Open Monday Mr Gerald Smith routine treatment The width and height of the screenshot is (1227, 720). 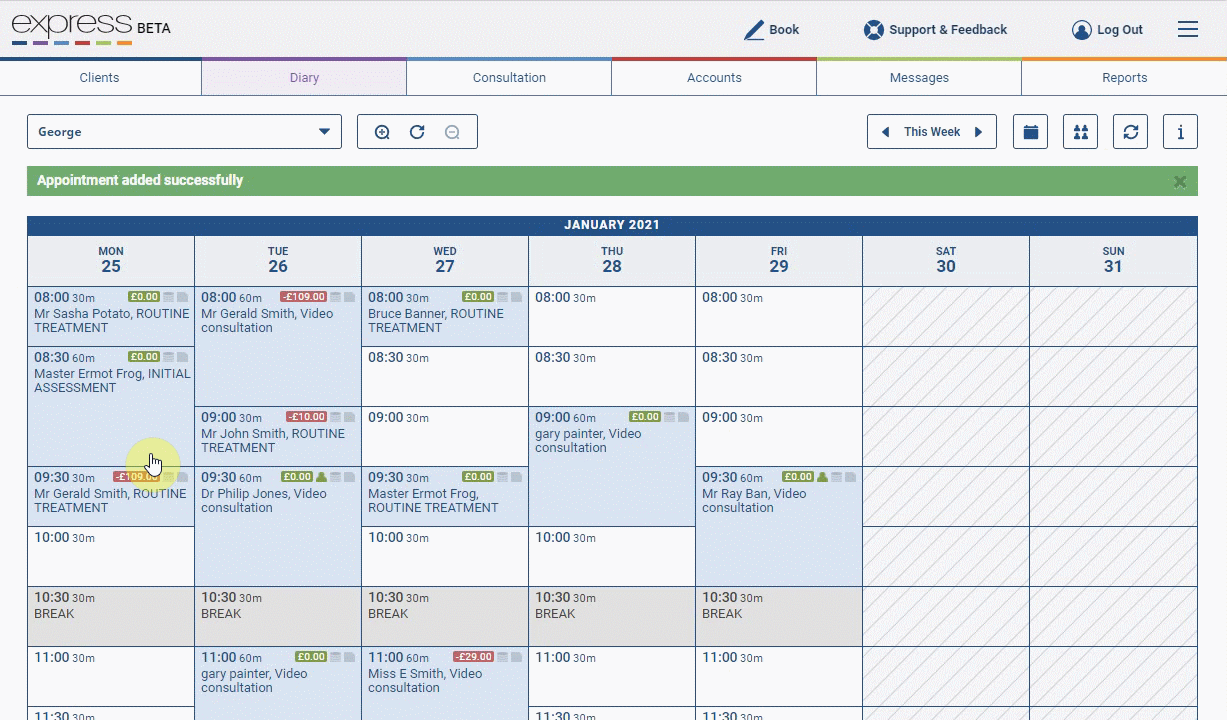[111, 497]
